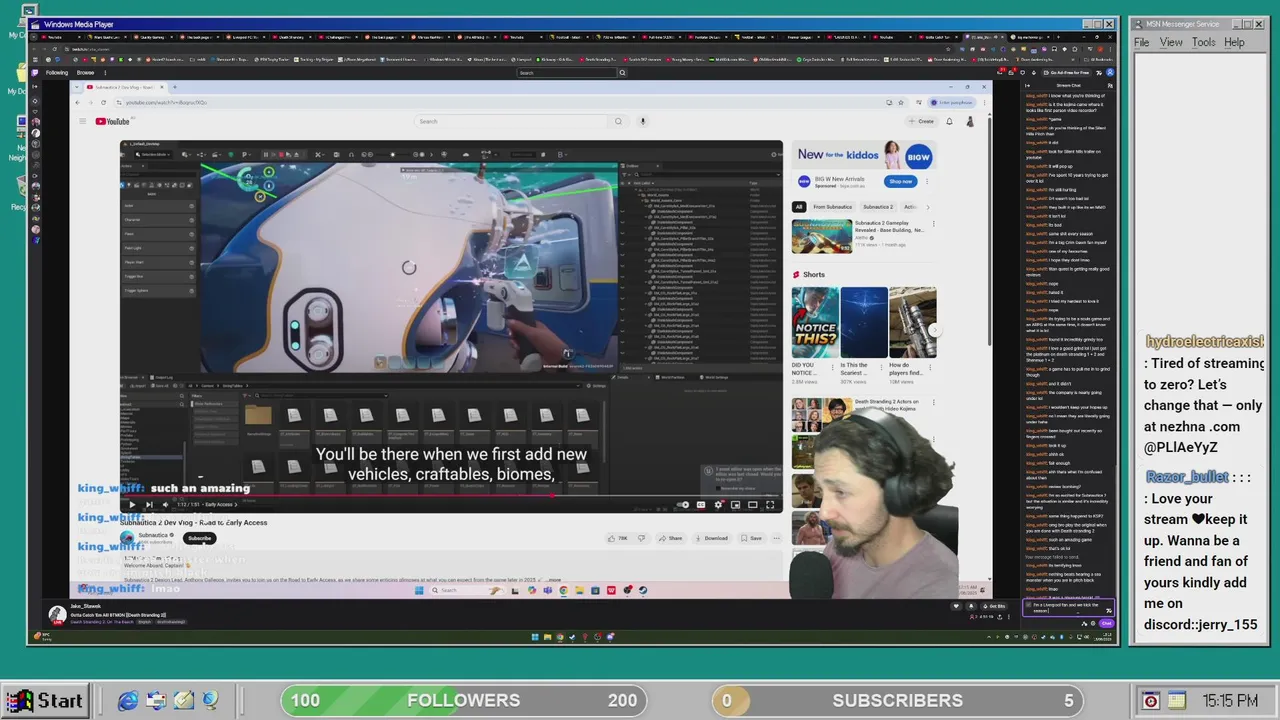Open more actions menu beside Save

pyautogui.click(x=777, y=538)
